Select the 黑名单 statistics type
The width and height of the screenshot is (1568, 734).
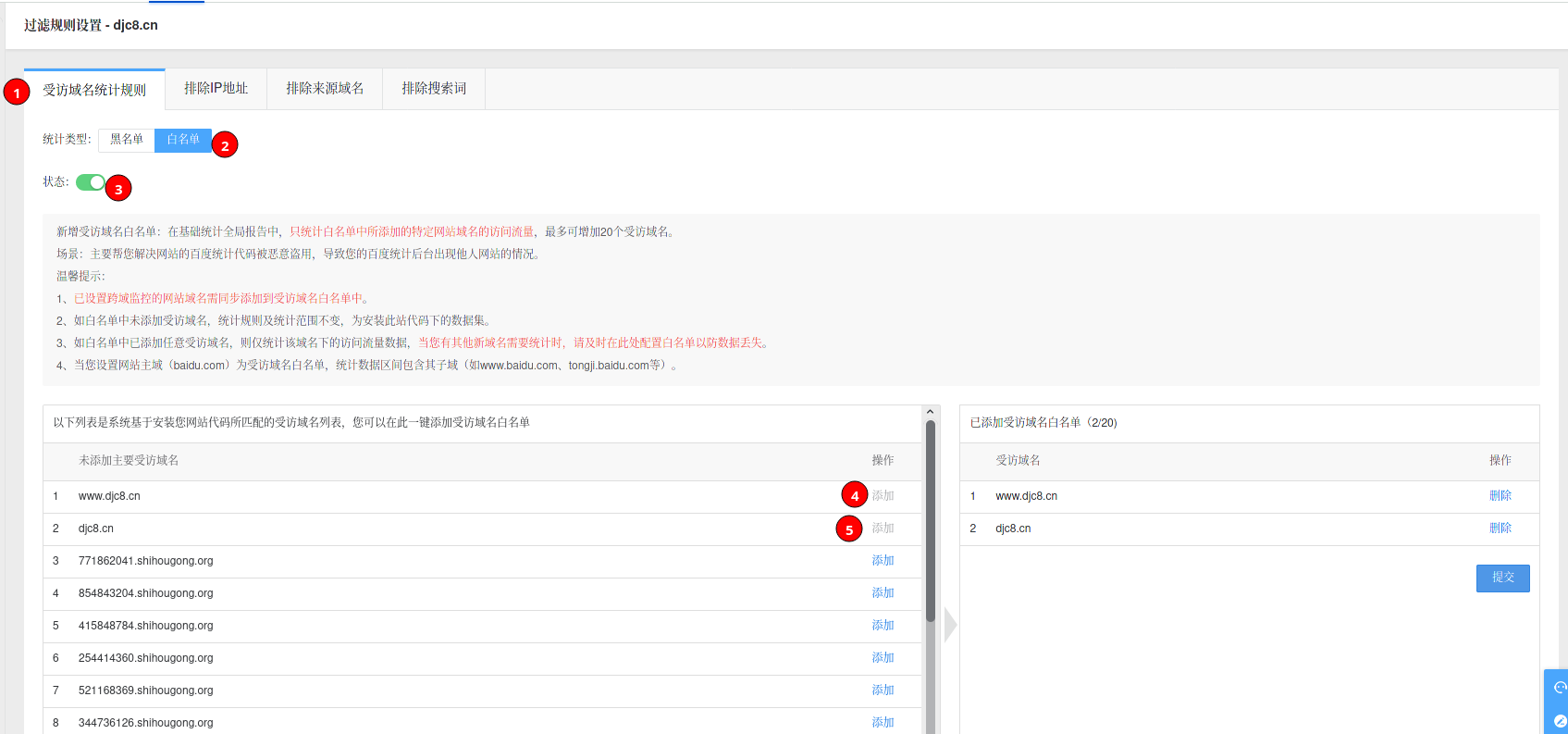[127, 140]
